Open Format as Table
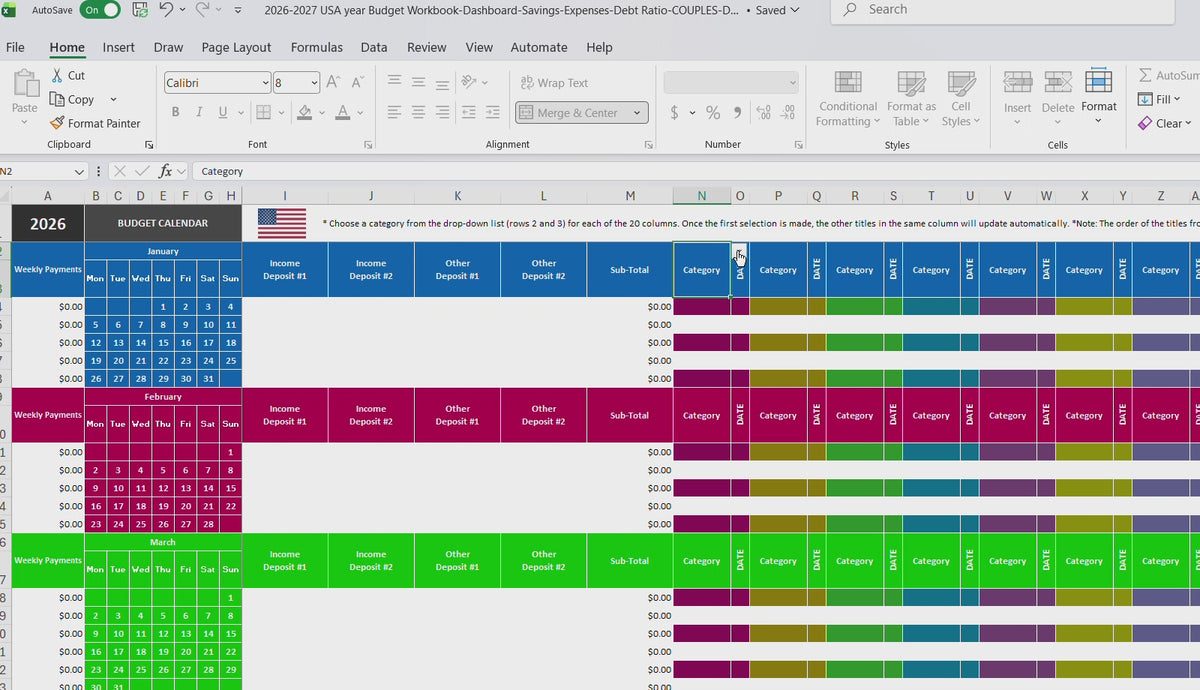This screenshot has width=1200, height=690. [x=911, y=99]
